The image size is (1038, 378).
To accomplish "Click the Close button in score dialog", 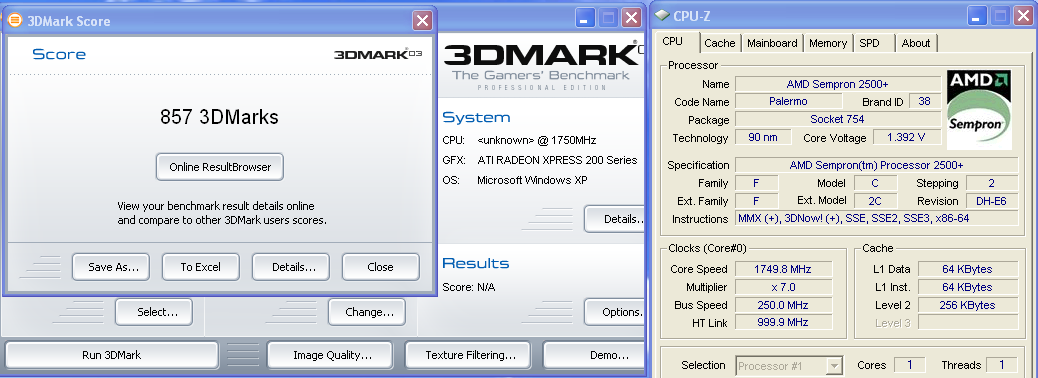I will [x=381, y=267].
